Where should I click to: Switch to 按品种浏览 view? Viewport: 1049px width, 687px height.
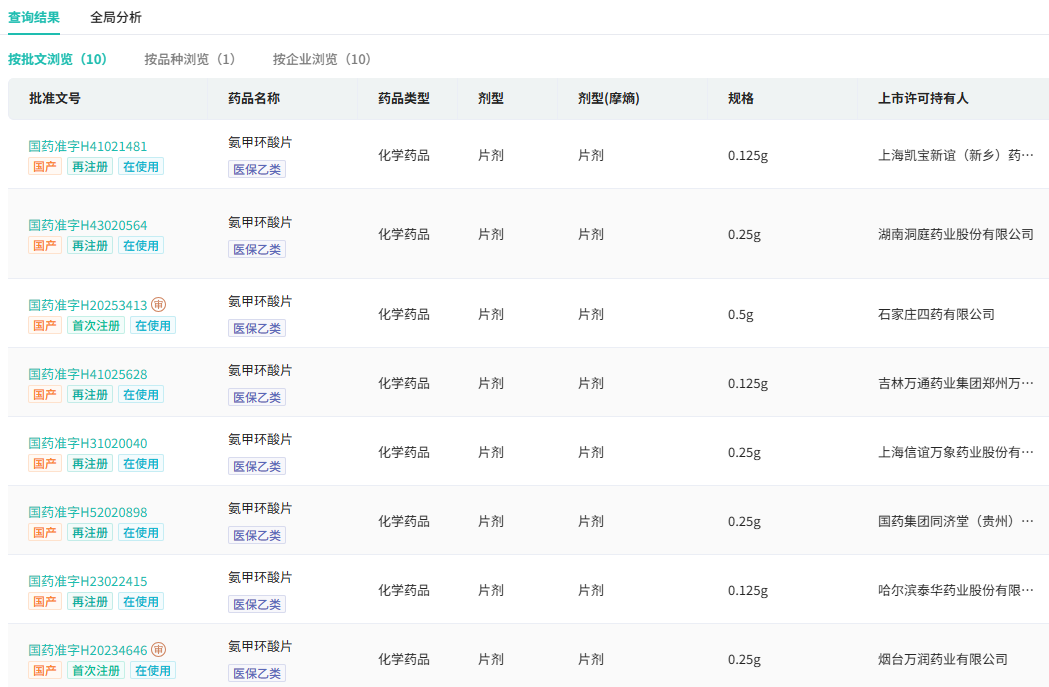(190, 59)
